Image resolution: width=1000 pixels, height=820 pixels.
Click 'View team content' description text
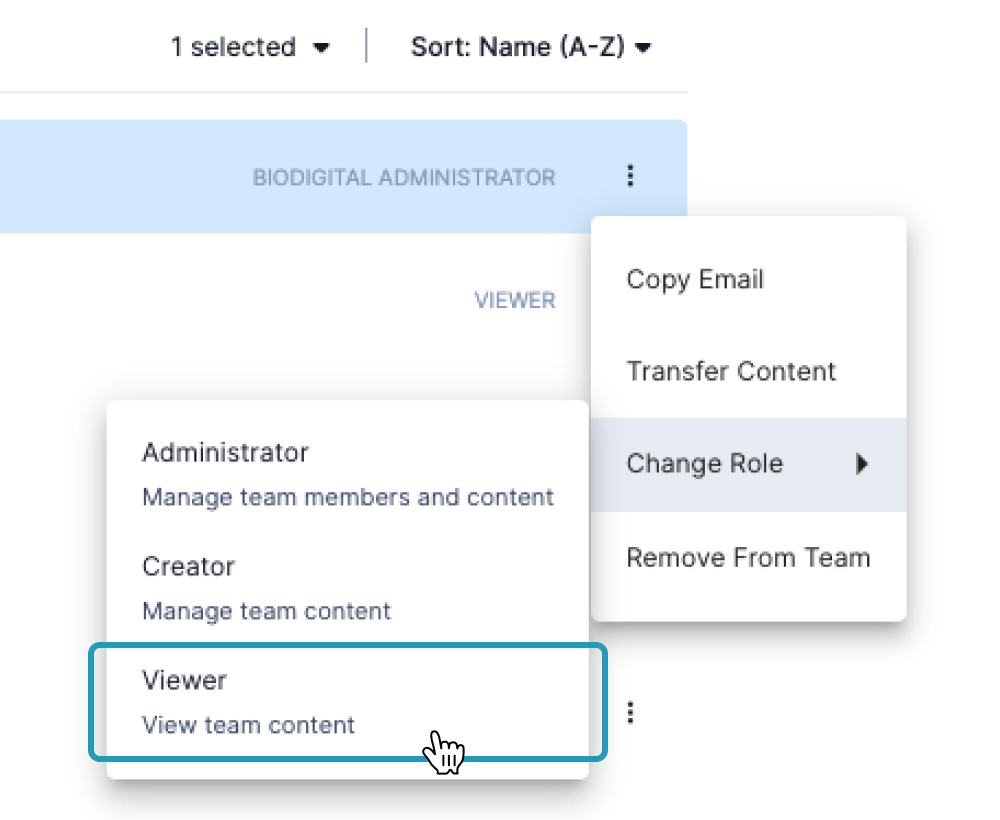tap(248, 726)
